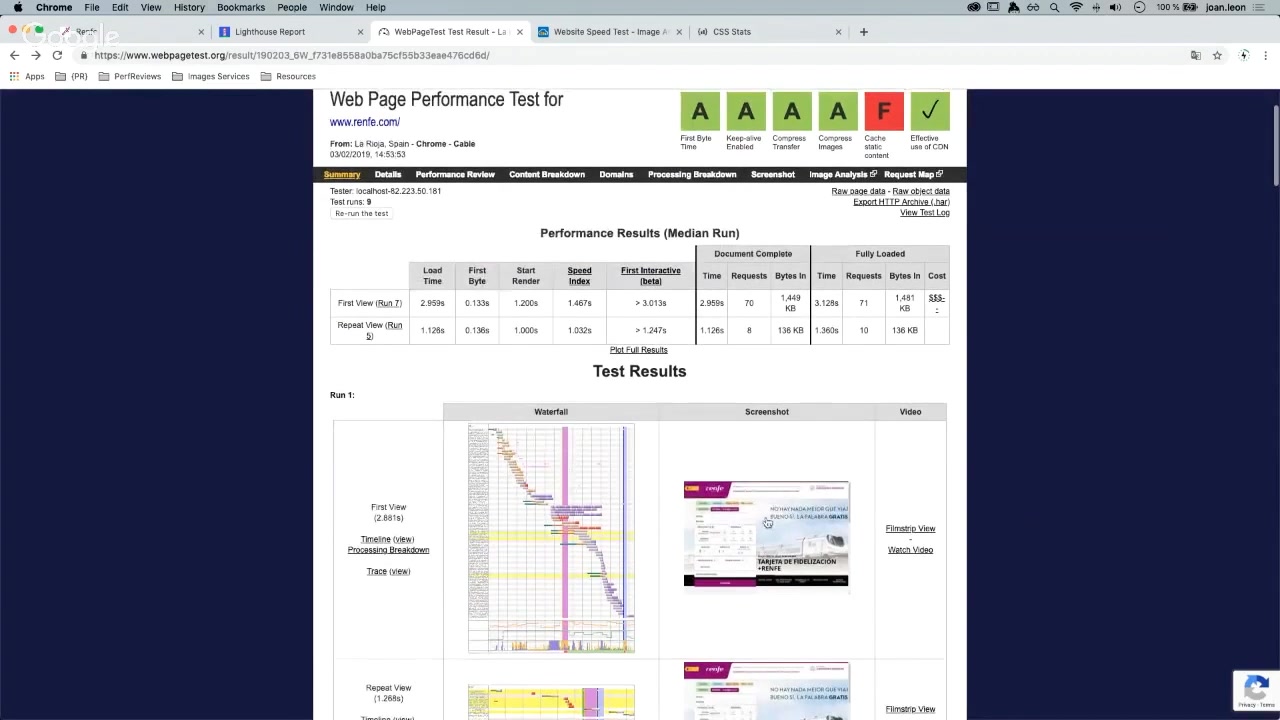Select the Summary navigation tab
This screenshot has width=1280, height=720.
click(x=342, y=174)
